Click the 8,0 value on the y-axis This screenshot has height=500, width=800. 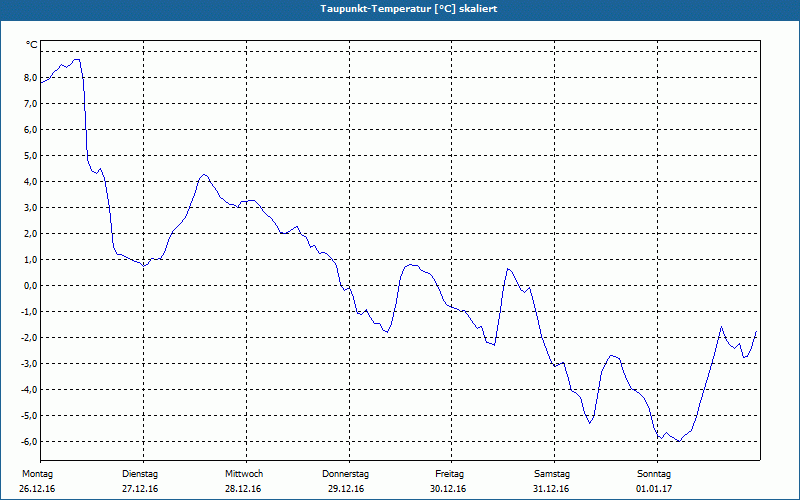tap(30, 78)
